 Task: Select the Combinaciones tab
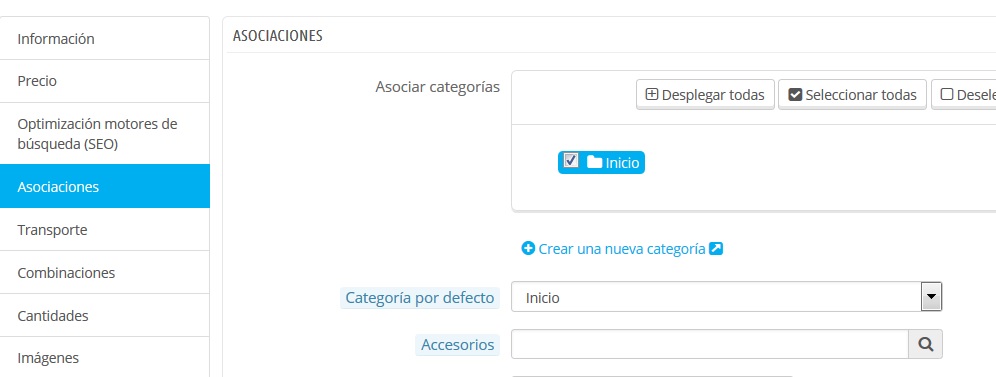105,273
